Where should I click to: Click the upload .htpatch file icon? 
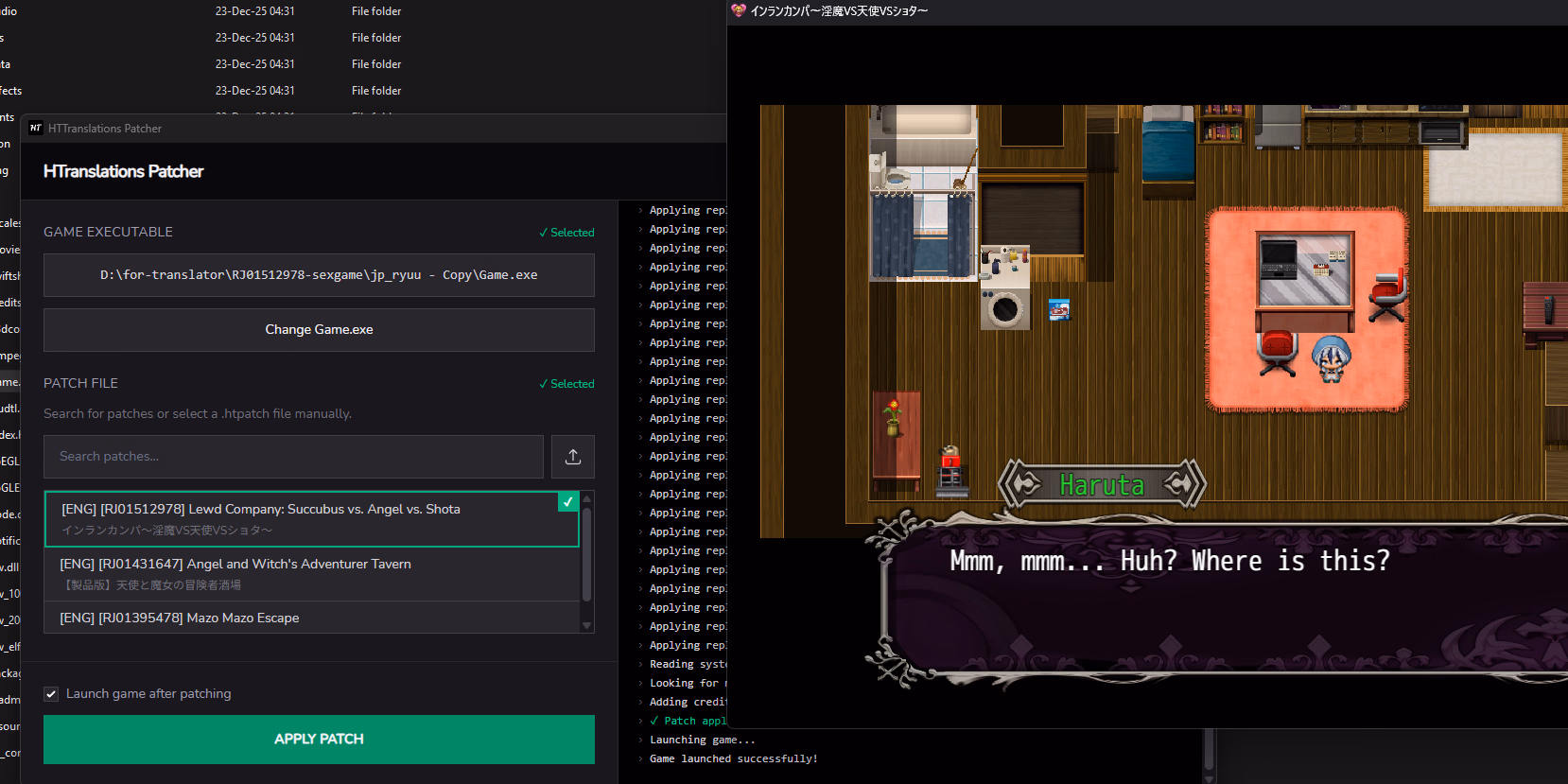[x=572, y=457]
